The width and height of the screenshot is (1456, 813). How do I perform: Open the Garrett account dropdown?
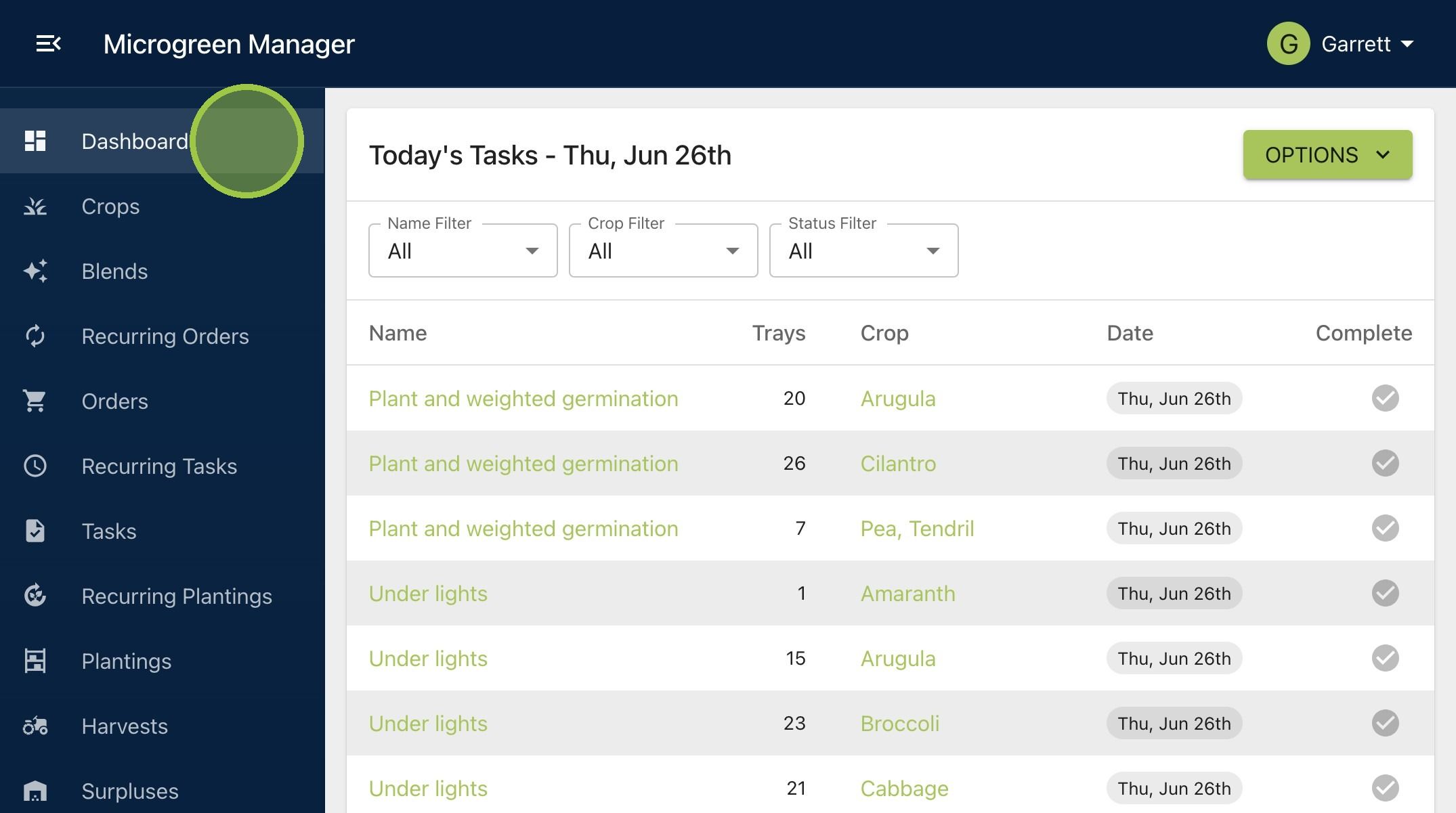[x=1367, y=44]
